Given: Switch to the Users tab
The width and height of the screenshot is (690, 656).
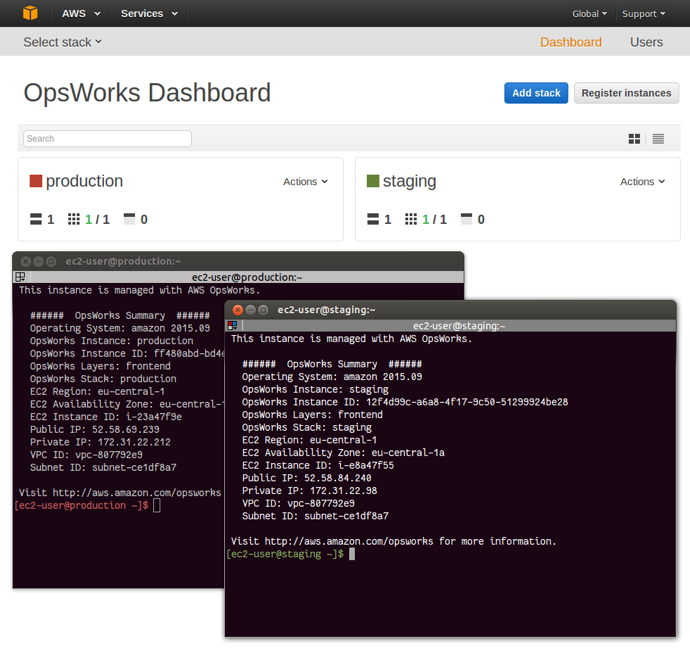Looking at the screenshot, I should 646,42.
